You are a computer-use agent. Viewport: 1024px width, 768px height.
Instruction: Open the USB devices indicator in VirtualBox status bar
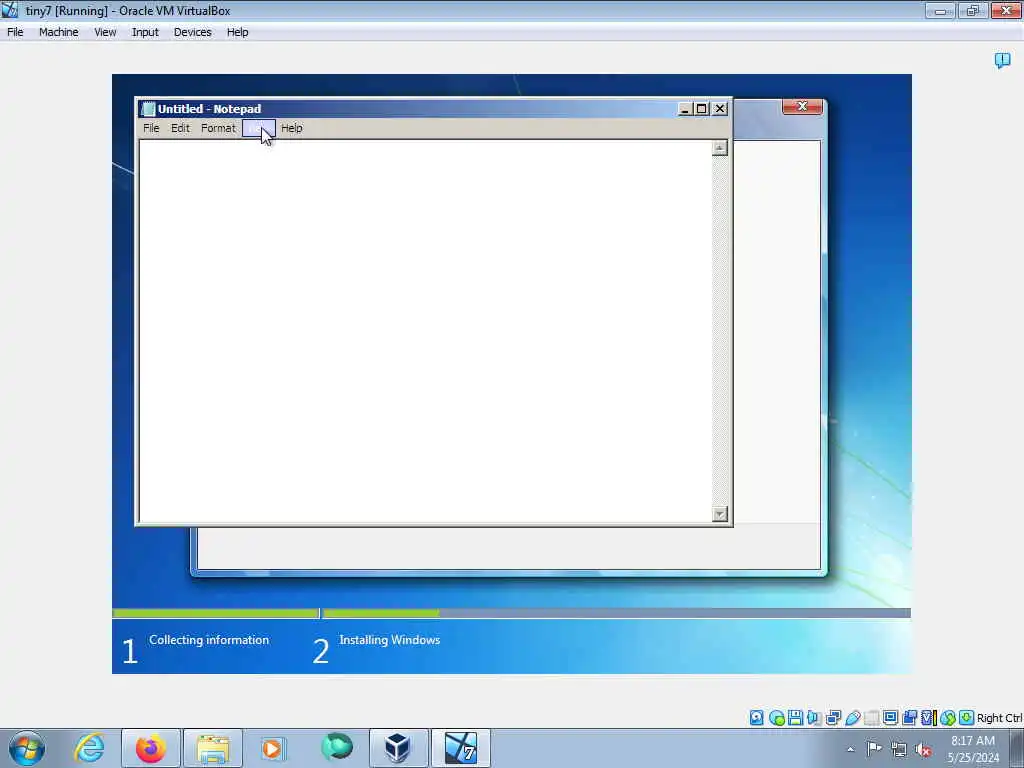(852, 718)
